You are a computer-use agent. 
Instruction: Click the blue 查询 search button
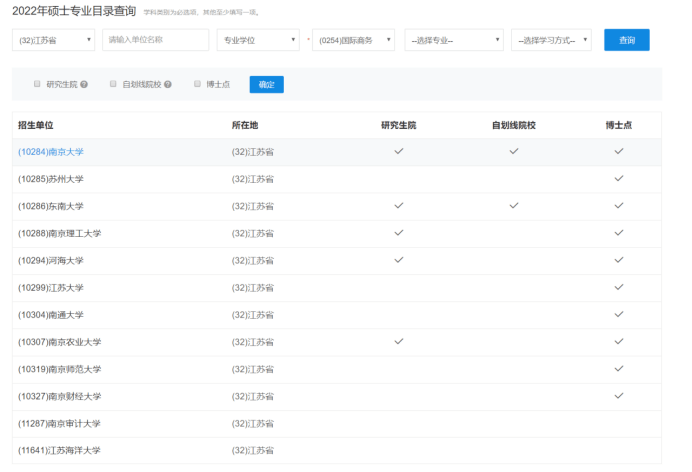(627, 40)
